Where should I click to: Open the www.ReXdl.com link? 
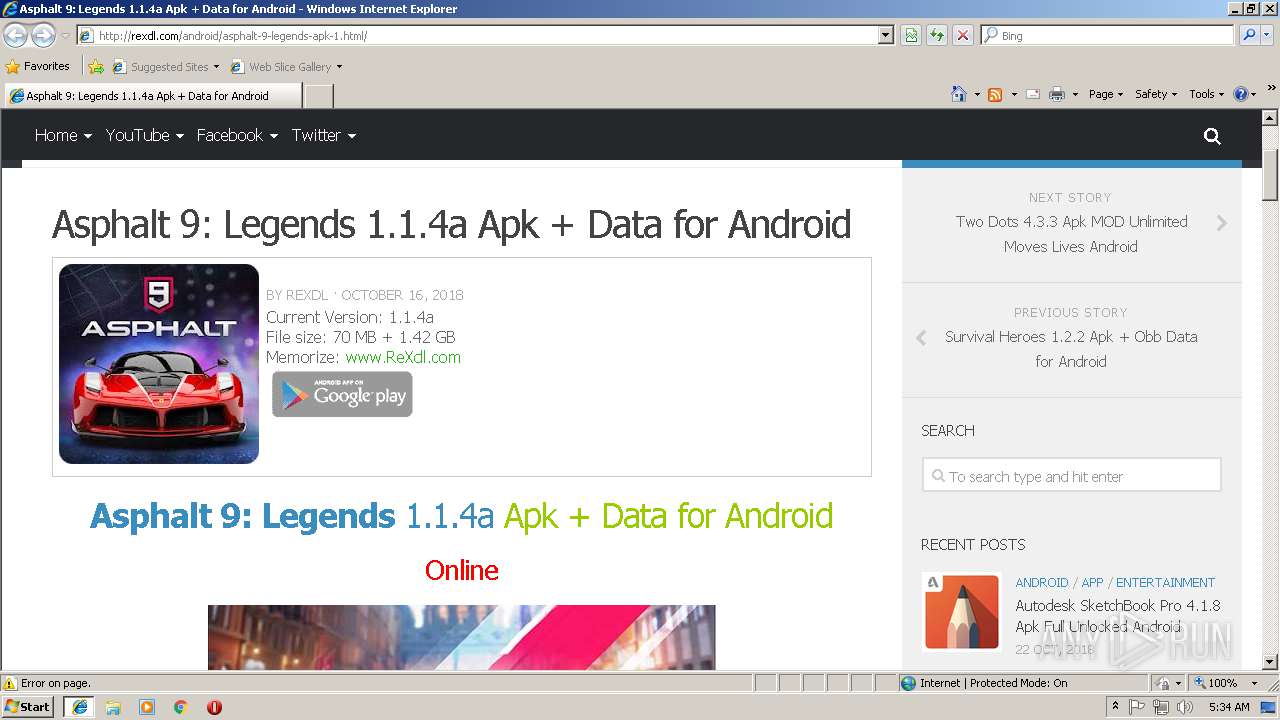coord(403,357)
